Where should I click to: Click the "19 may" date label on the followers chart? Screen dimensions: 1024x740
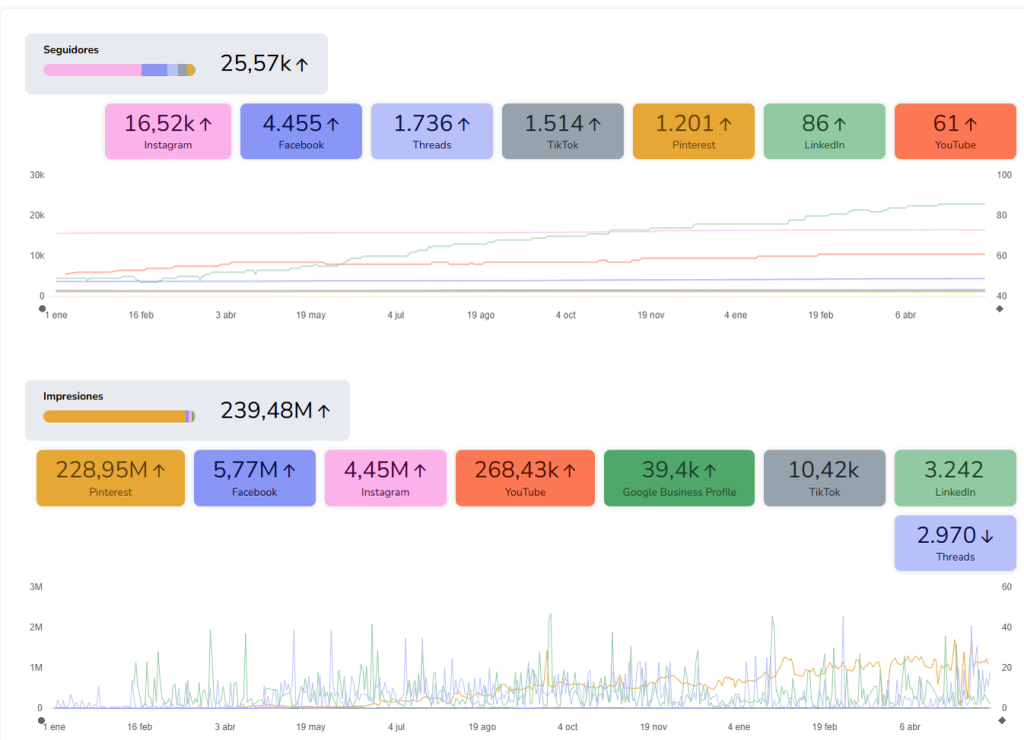tap(311, 315)
